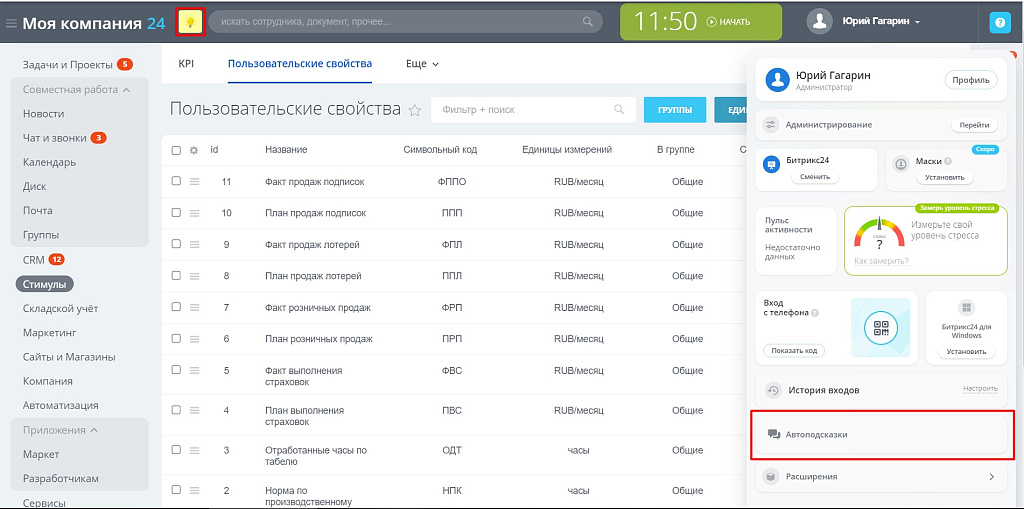
Task: Select the checkbox for Отработанные часы по табелю
Action: (x=176, y=451)
